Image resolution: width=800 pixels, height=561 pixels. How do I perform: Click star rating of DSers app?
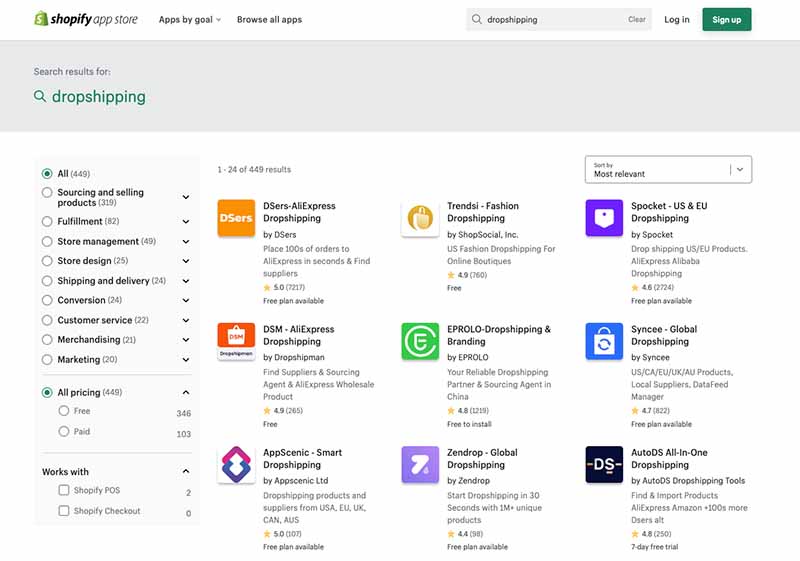(284, 287)
